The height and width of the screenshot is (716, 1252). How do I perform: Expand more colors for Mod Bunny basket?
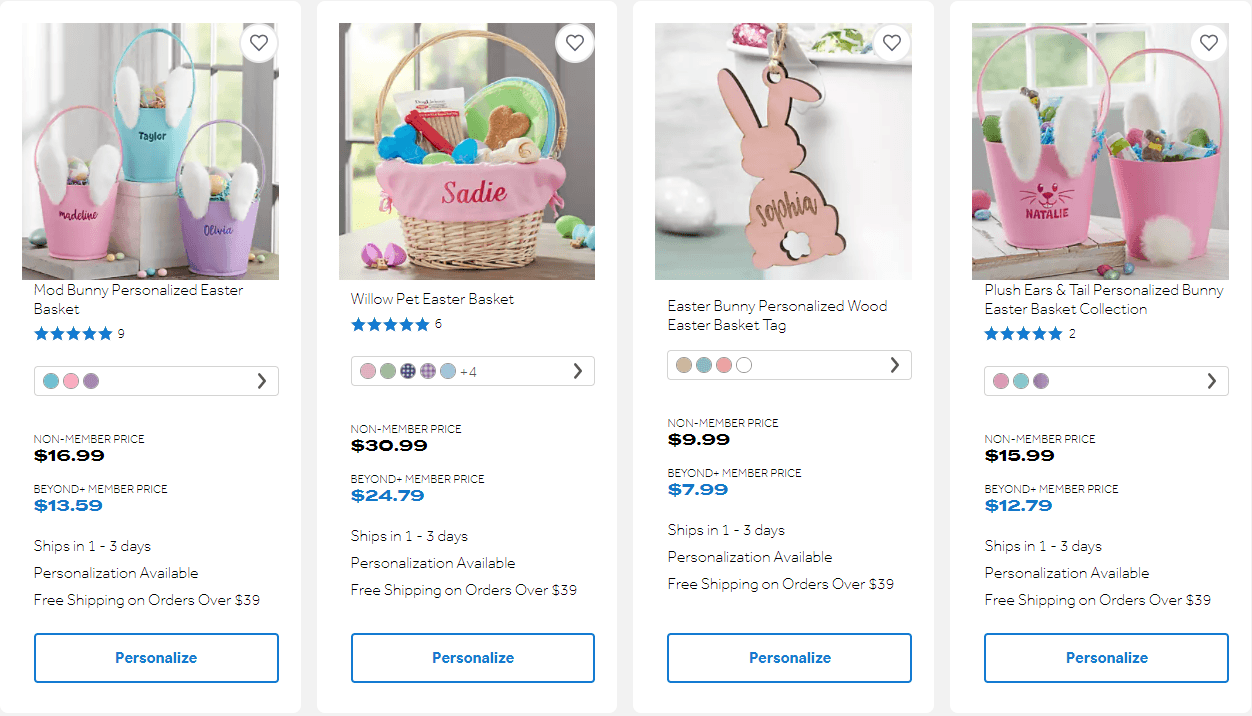click(263, 380)
